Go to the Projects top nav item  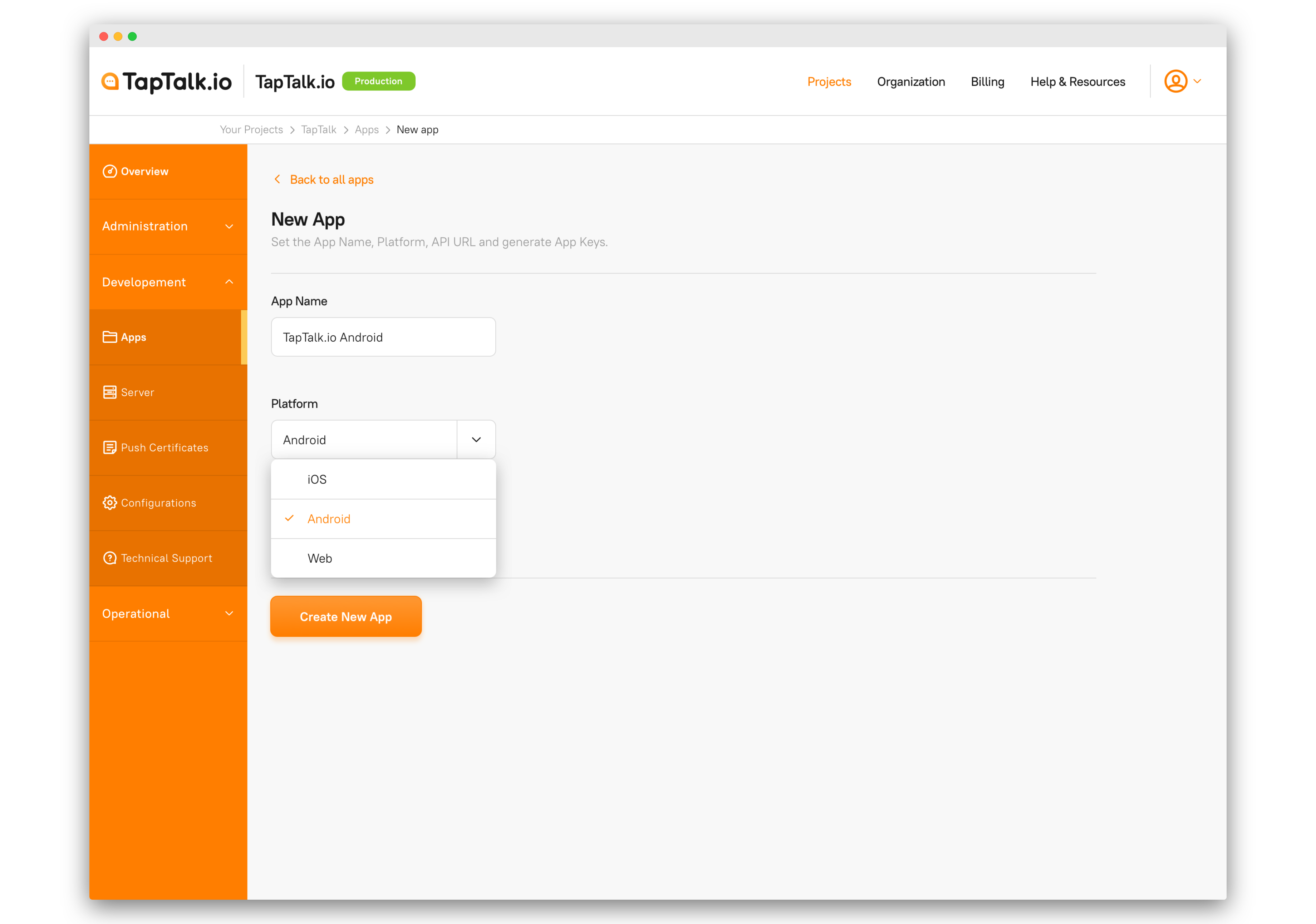point(829,81)
